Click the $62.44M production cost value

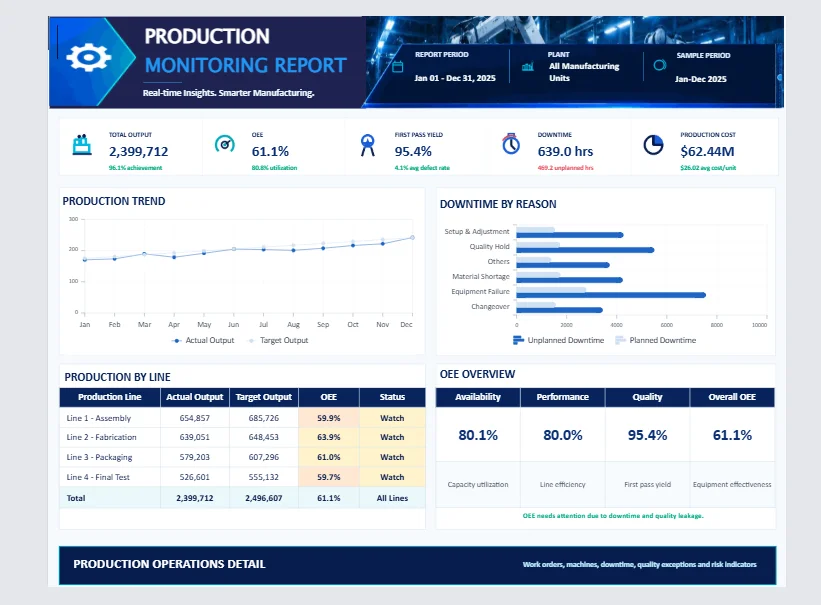(x=707, y=151)
